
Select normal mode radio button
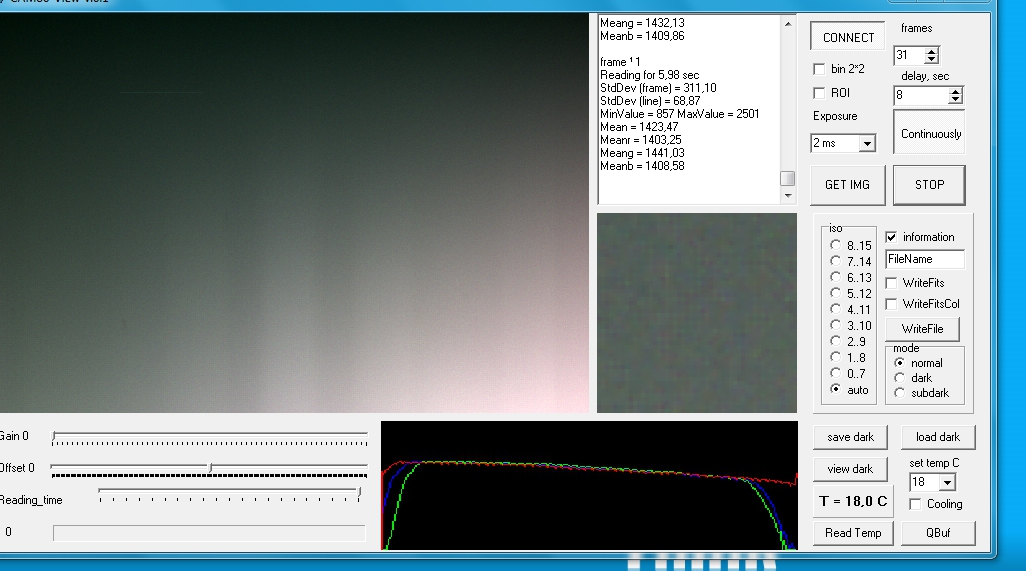click(900, 362)
